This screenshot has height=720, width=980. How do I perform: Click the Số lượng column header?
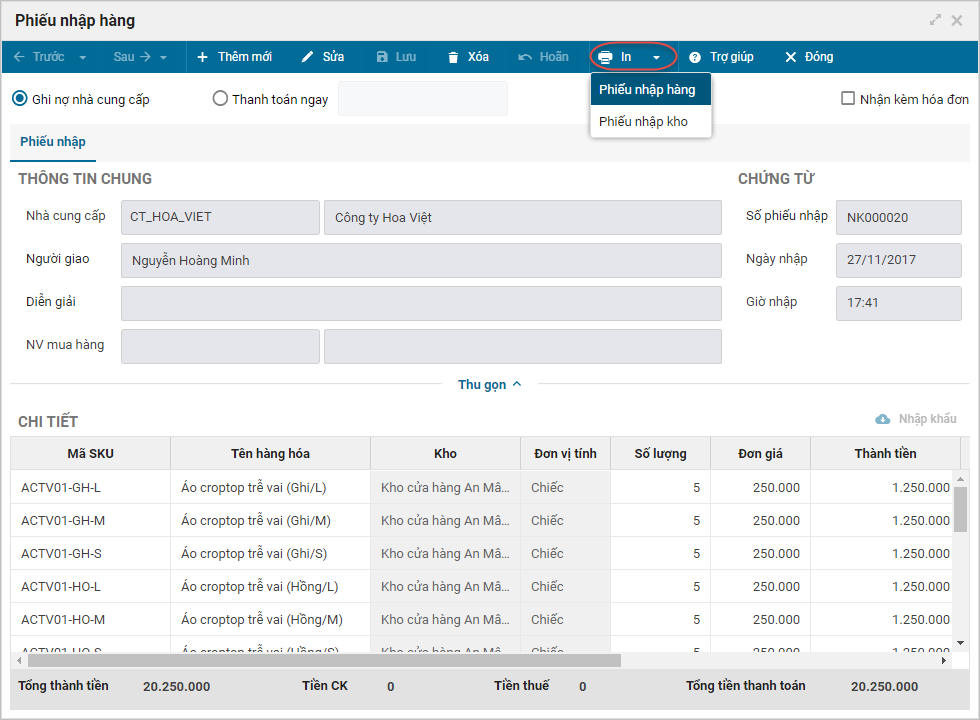point(661,453)
